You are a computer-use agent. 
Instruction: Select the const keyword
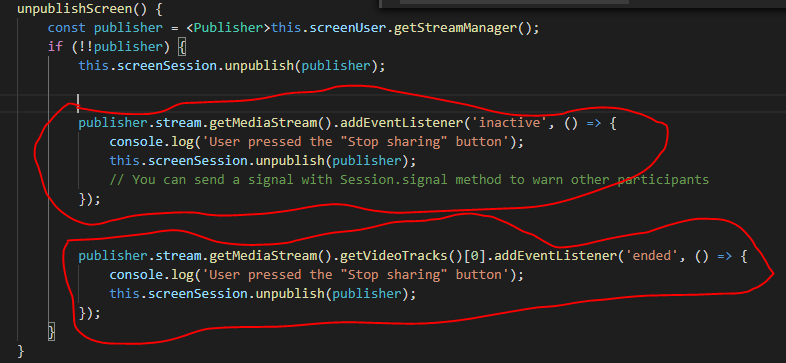[67, 28]
